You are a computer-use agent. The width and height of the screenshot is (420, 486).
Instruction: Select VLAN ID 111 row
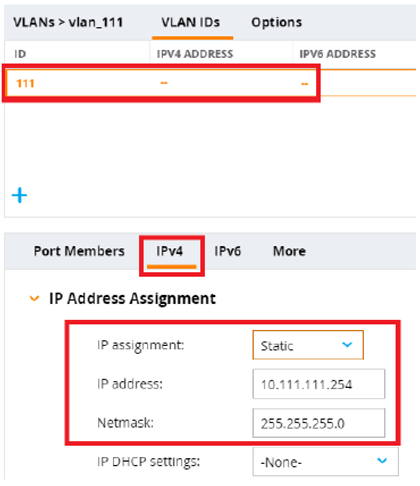pyautogui.click(x=211, y=83)
